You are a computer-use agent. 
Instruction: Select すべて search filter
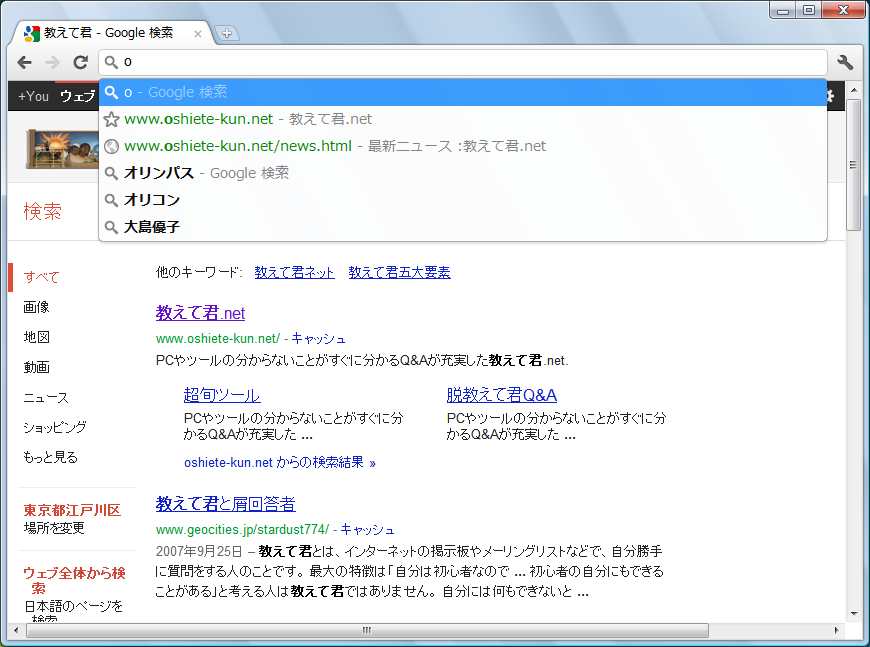pyautogui.click(x=41, y=277)
